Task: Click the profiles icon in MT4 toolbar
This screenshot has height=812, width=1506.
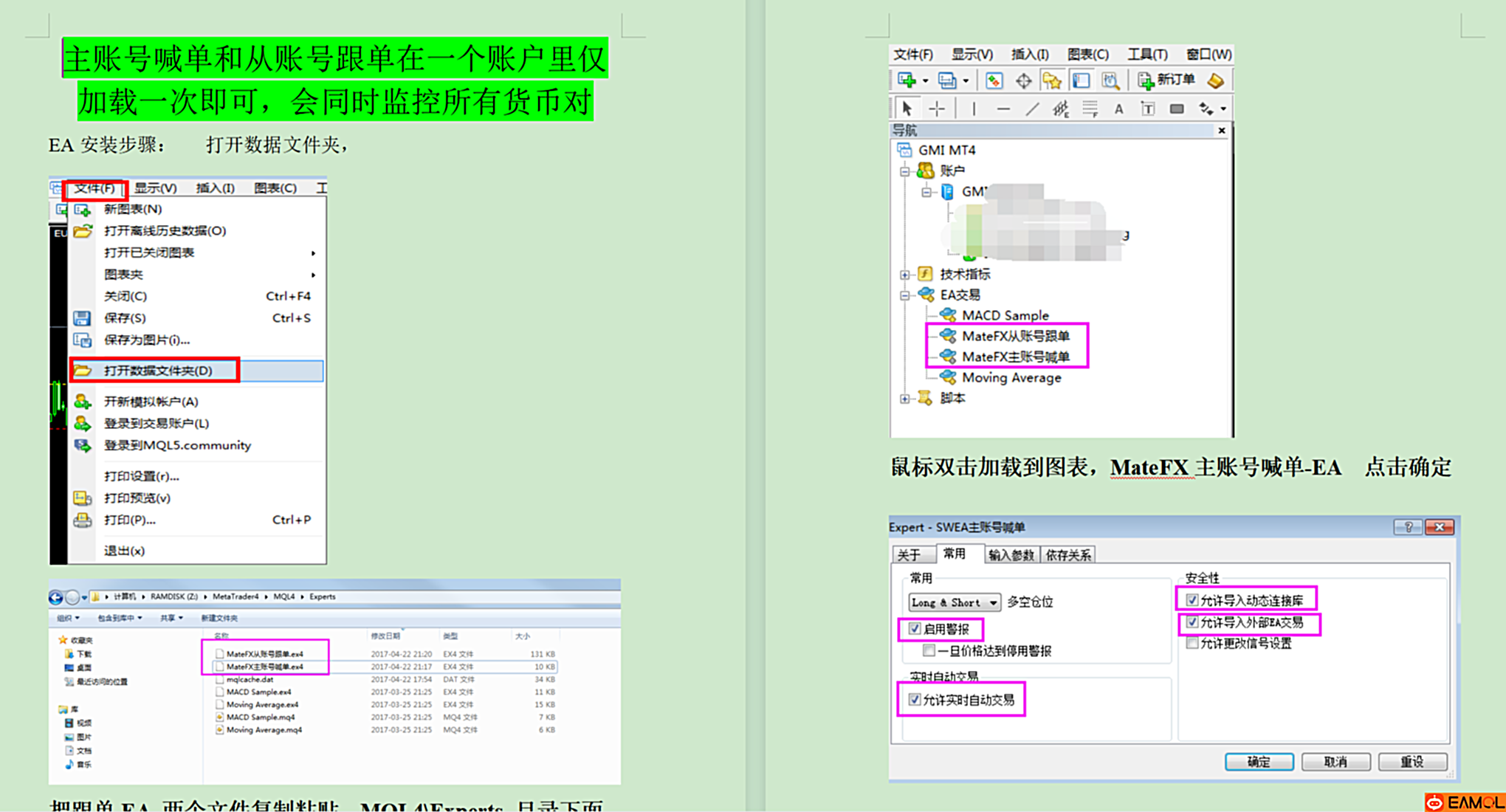Action: (947, 80)
